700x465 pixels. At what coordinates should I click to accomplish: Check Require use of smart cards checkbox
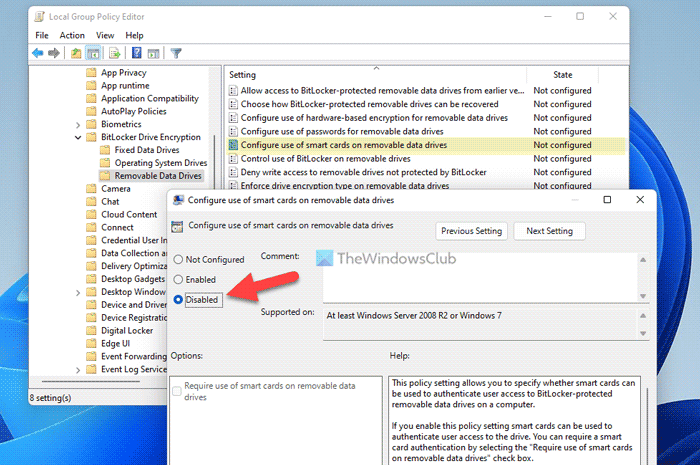(177, 391)
